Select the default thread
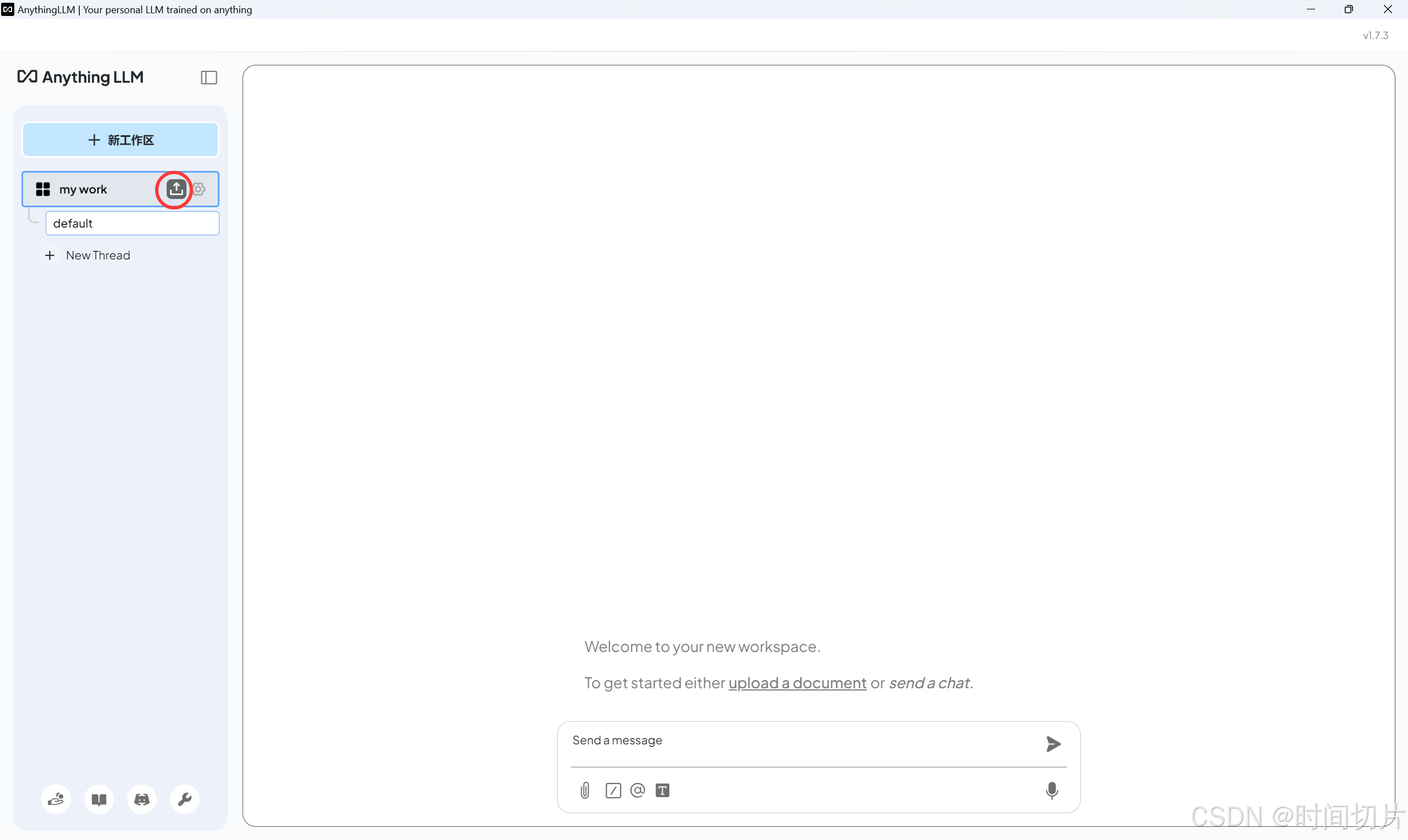 click(x=132, y=223)
